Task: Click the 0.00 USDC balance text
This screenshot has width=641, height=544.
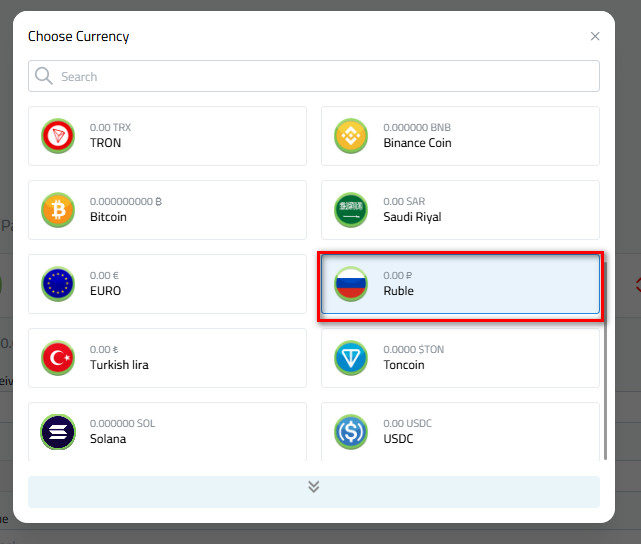Action: pyautogui.click(x=408, y=423)
